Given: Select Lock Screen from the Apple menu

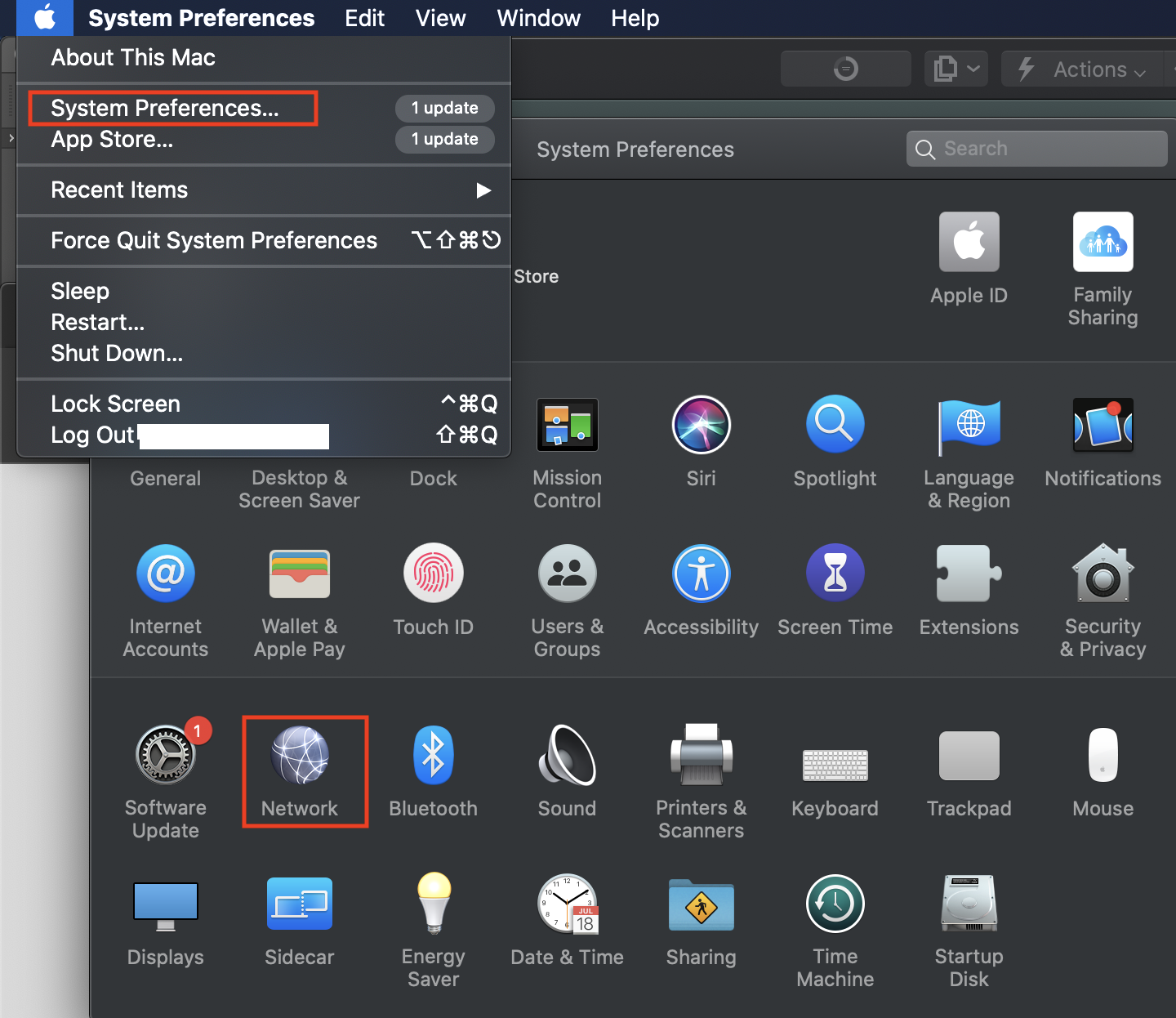Looking at the screenshot, I should [x=264, y=404].
